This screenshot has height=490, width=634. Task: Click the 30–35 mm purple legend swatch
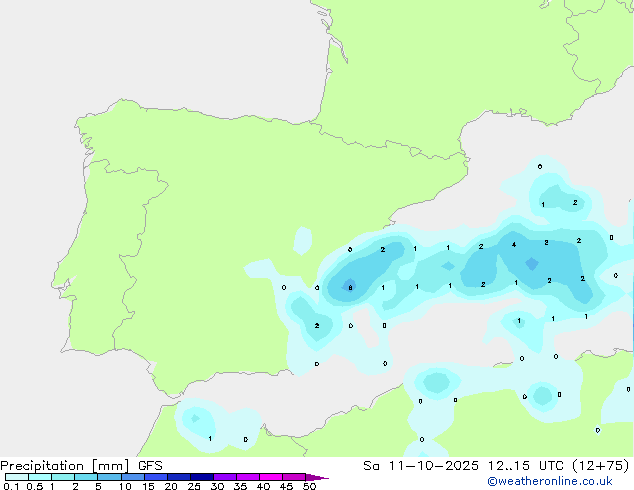[225, 477]
